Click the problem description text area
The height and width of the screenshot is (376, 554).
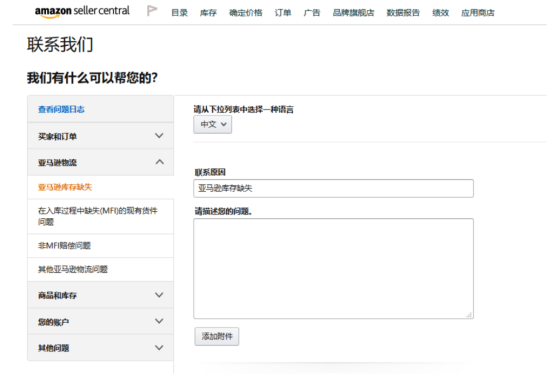click(x=334, y=269)
